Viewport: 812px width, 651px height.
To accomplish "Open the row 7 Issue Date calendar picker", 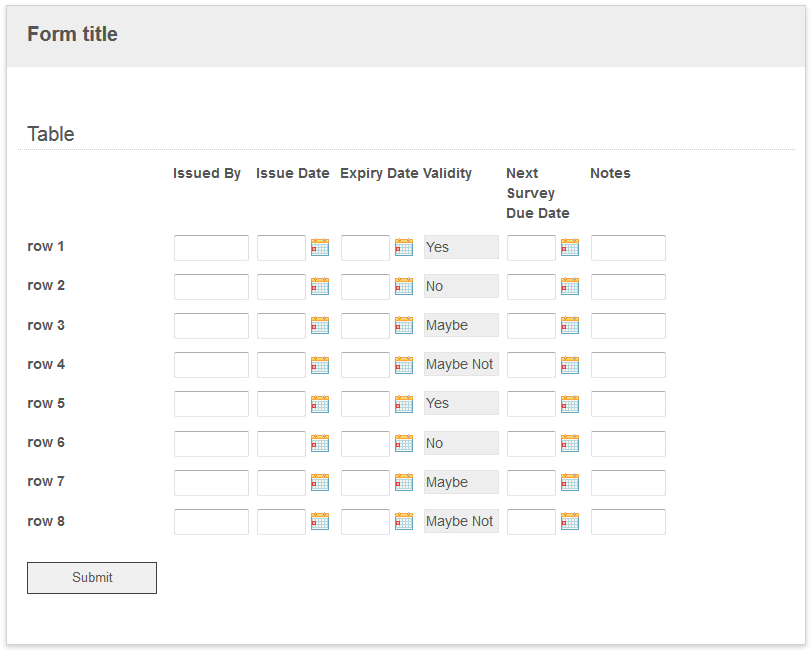I will click(320, 482).
